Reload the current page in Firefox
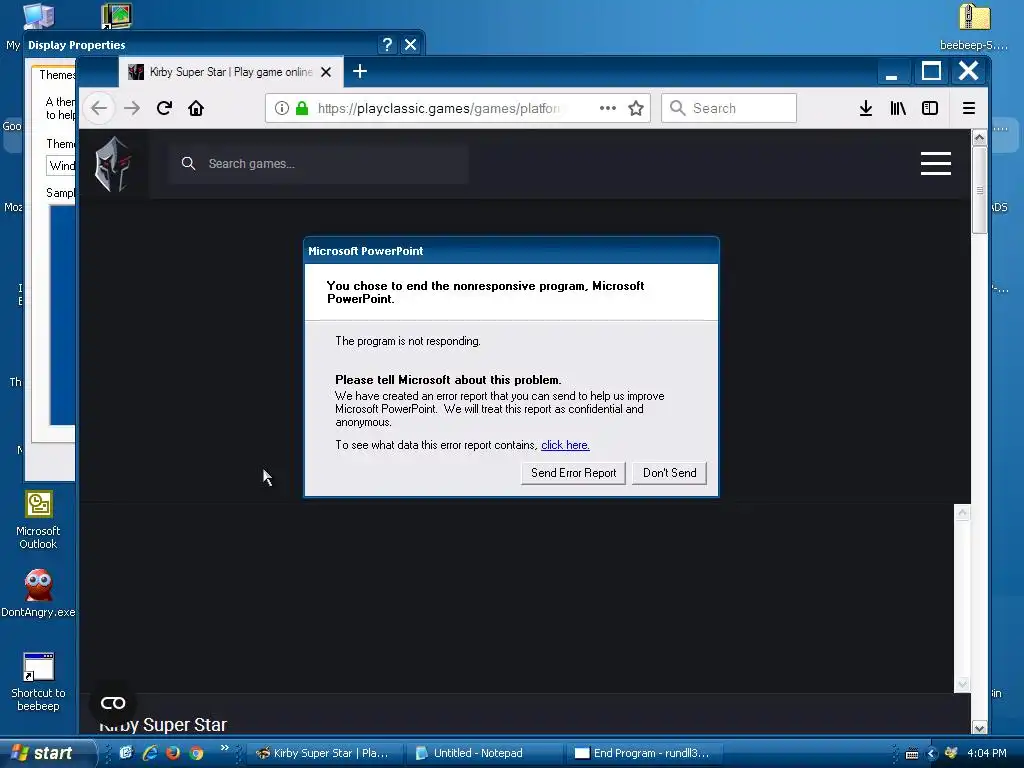 pyautogui.click(x=165, y=108)
